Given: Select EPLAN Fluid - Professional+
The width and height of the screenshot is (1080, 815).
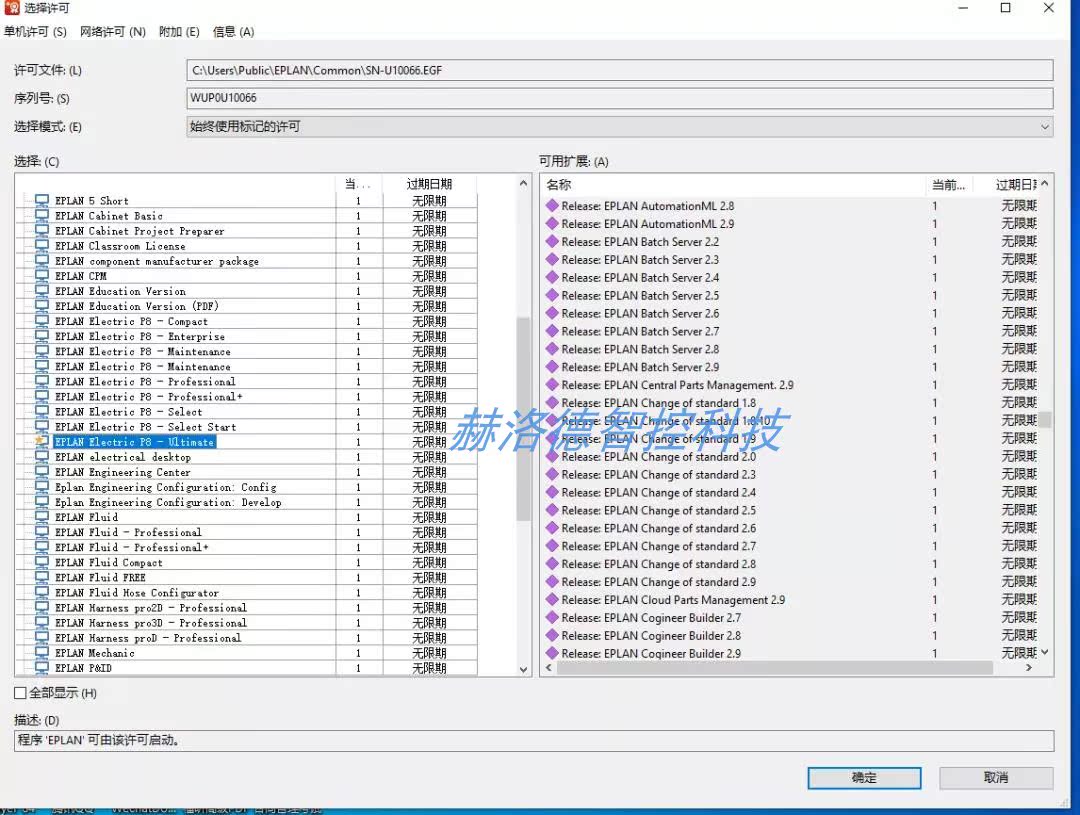Looking at the screenshot, I should pos(131,547).
